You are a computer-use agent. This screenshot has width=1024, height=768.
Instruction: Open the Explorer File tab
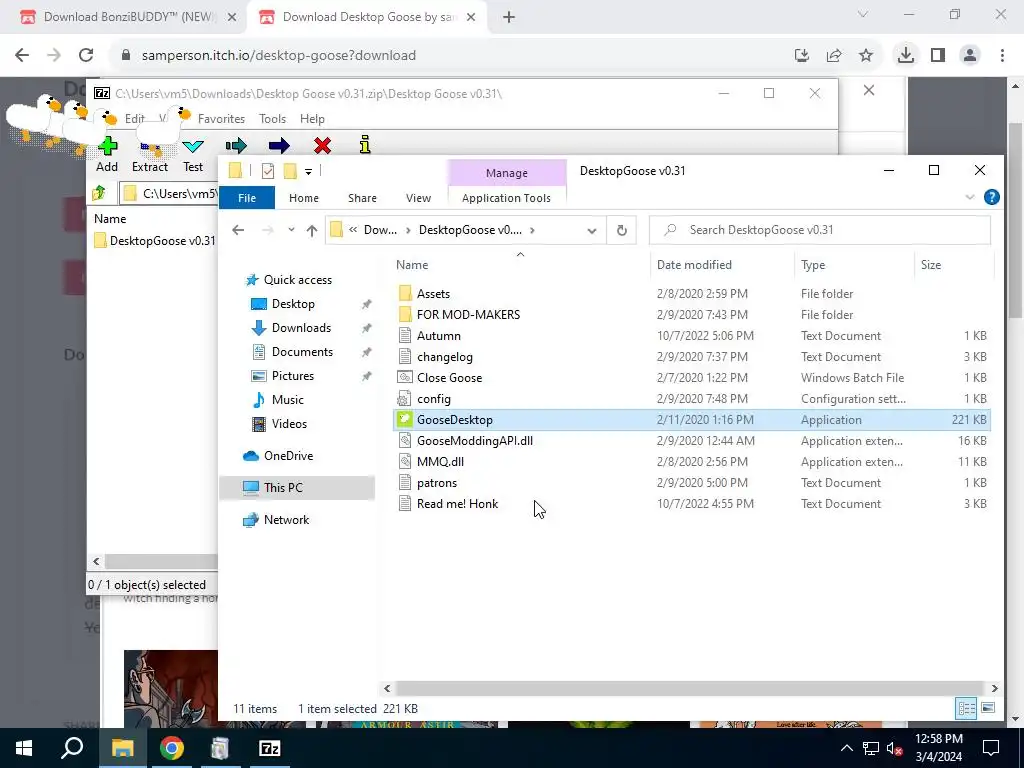click(x=247, y=198)
